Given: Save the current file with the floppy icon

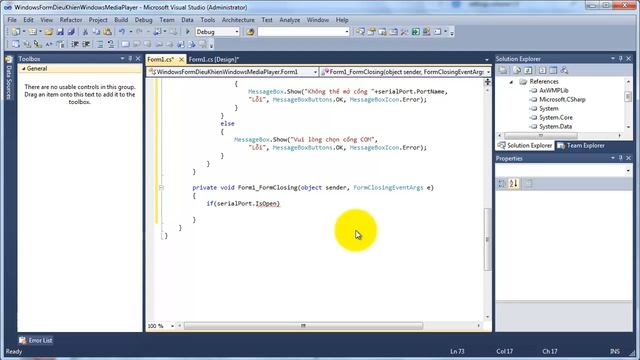Looking at the screenshot, I should (60, 31).
